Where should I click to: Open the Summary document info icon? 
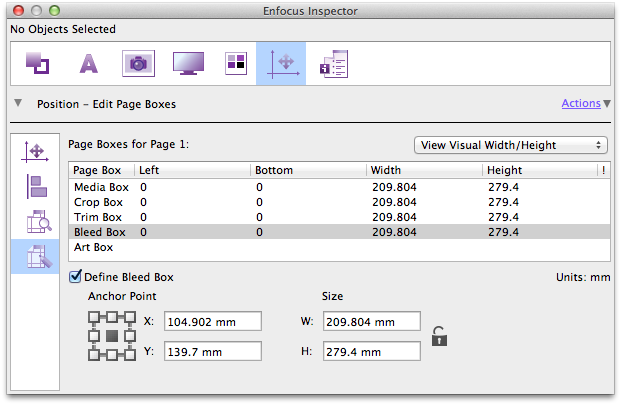(x=334, y=64)
